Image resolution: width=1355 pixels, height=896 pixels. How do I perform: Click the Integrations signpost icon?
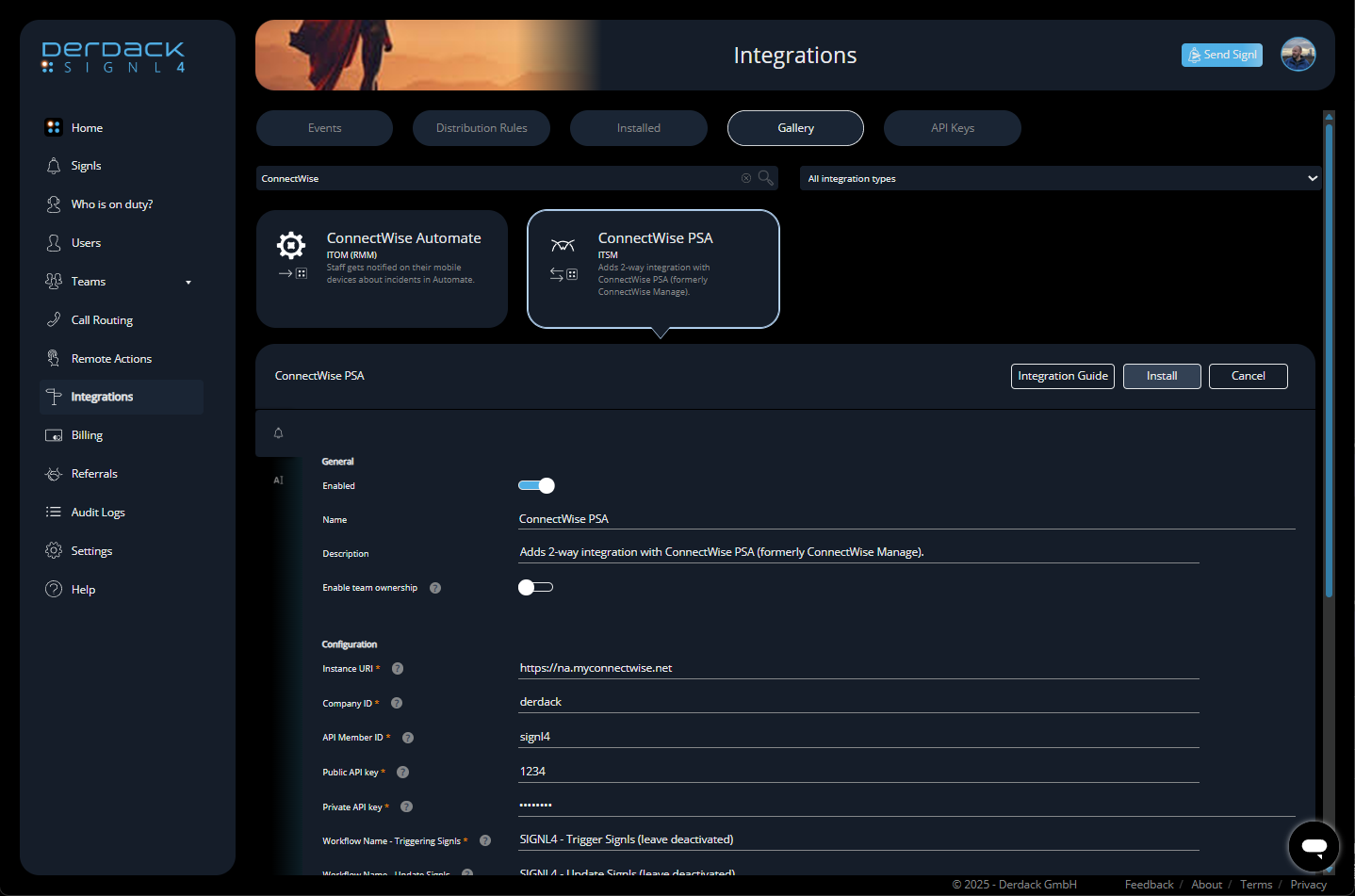(x=54, y=398)
